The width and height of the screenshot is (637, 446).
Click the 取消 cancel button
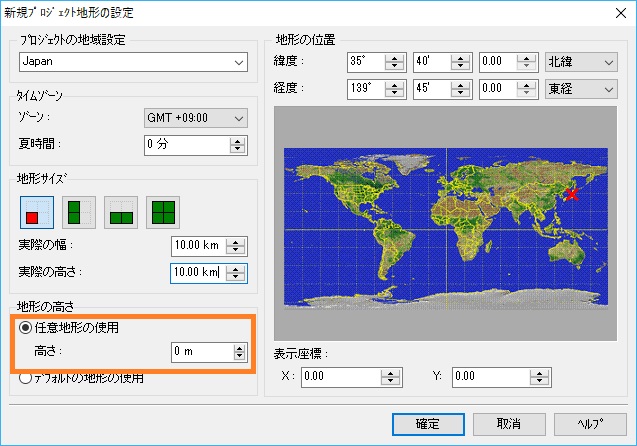509,423
